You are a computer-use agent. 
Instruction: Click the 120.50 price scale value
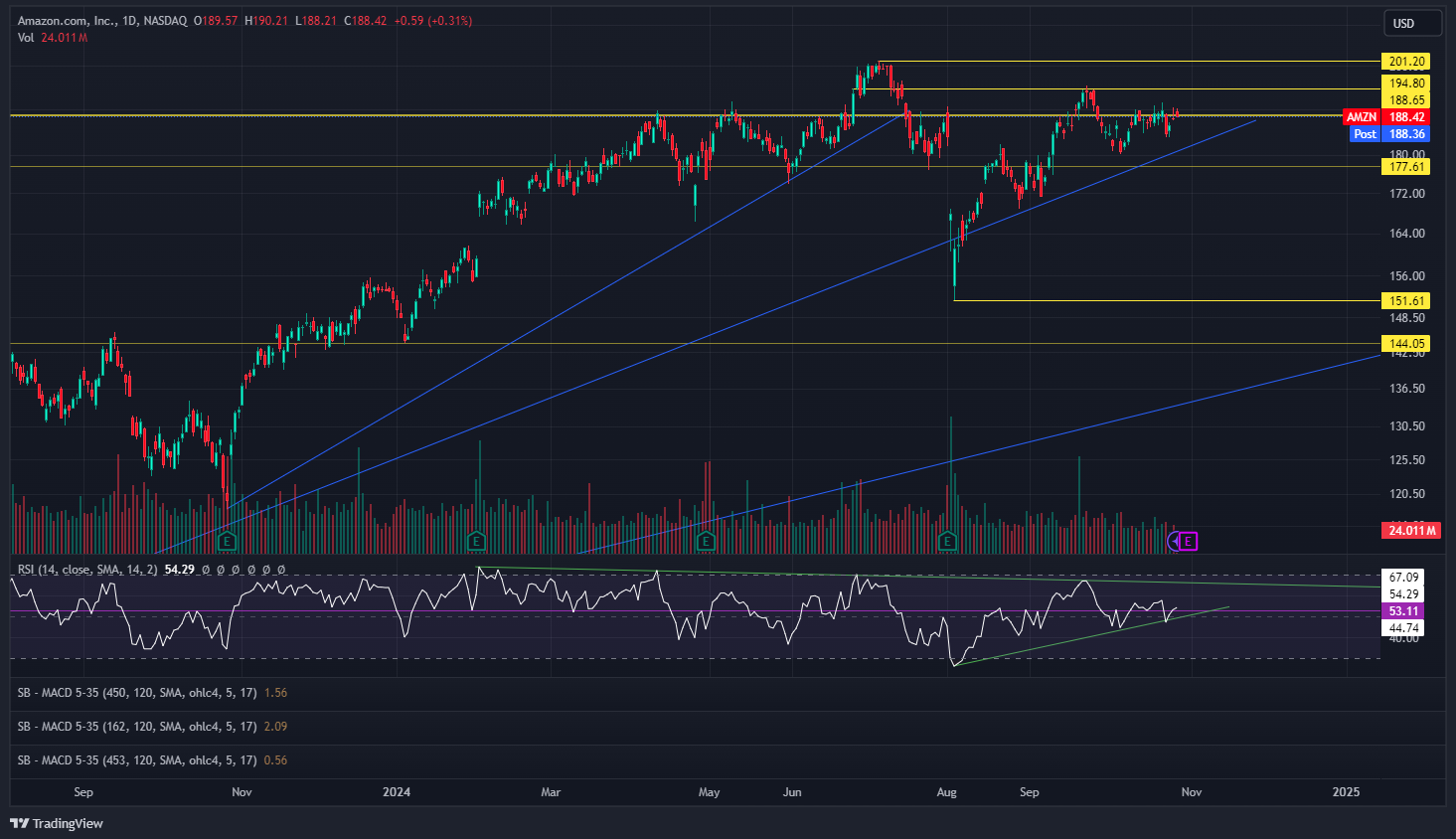(x=1407, y=494)
